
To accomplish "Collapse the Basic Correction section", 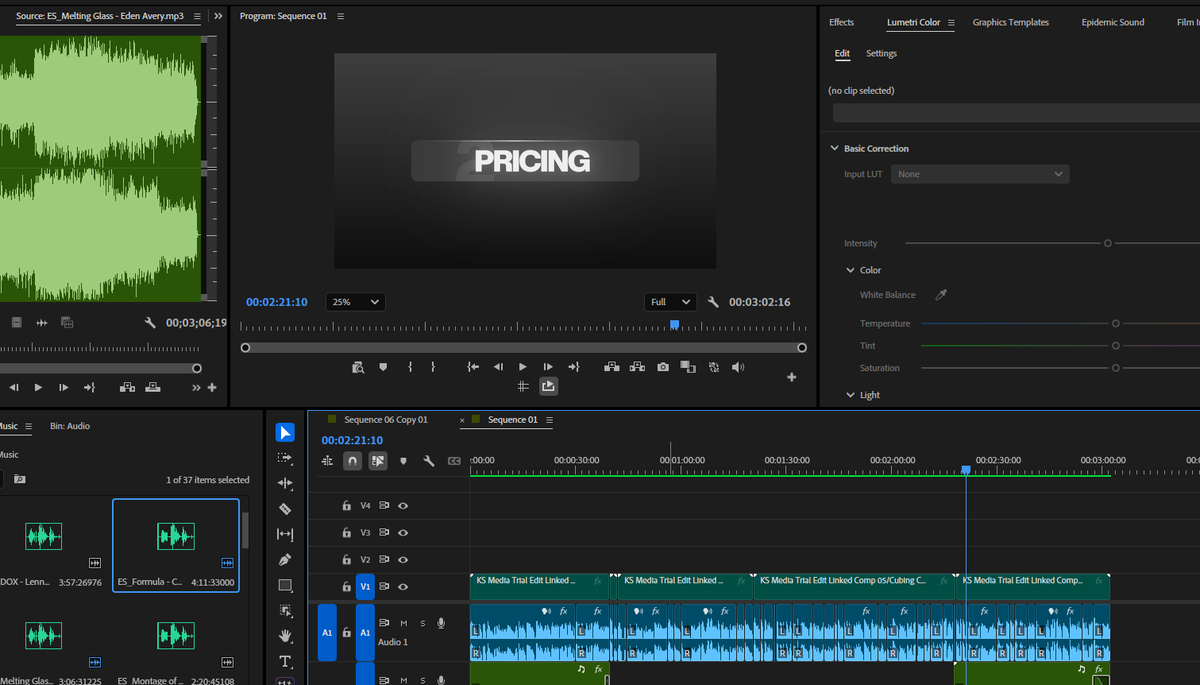I will coord(834,148).
